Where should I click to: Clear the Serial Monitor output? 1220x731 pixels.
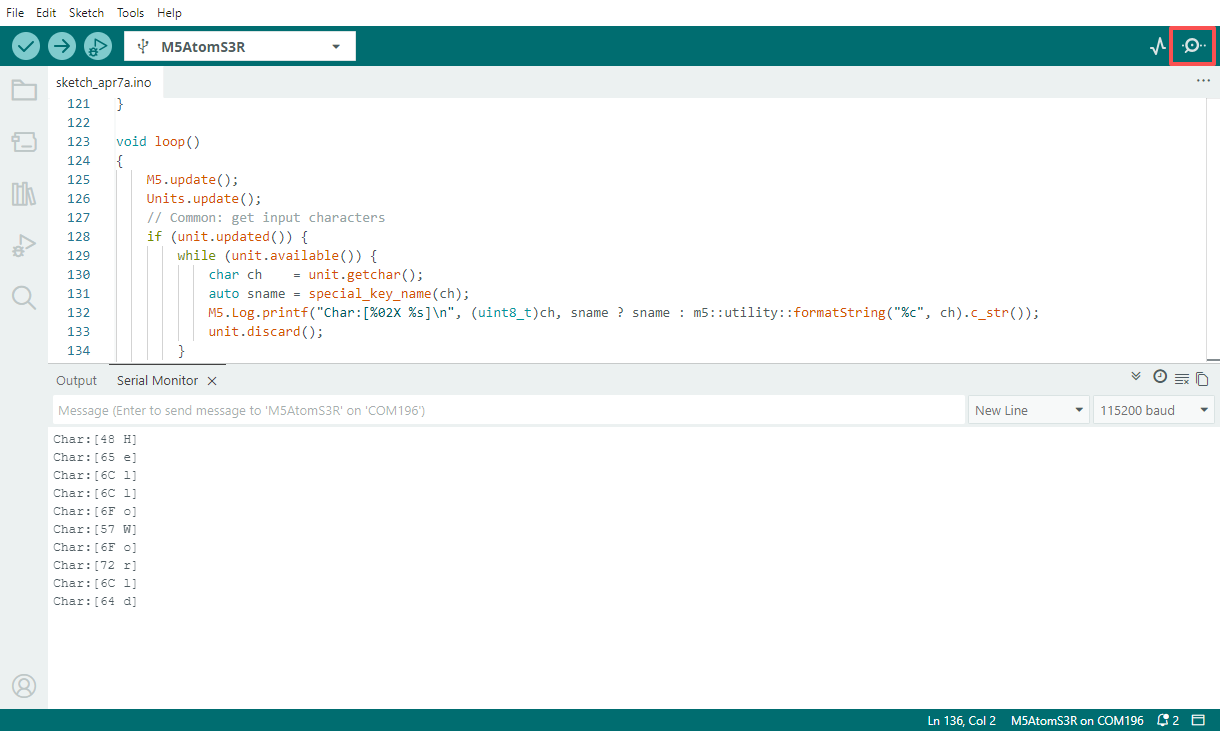pos(1181,378)
